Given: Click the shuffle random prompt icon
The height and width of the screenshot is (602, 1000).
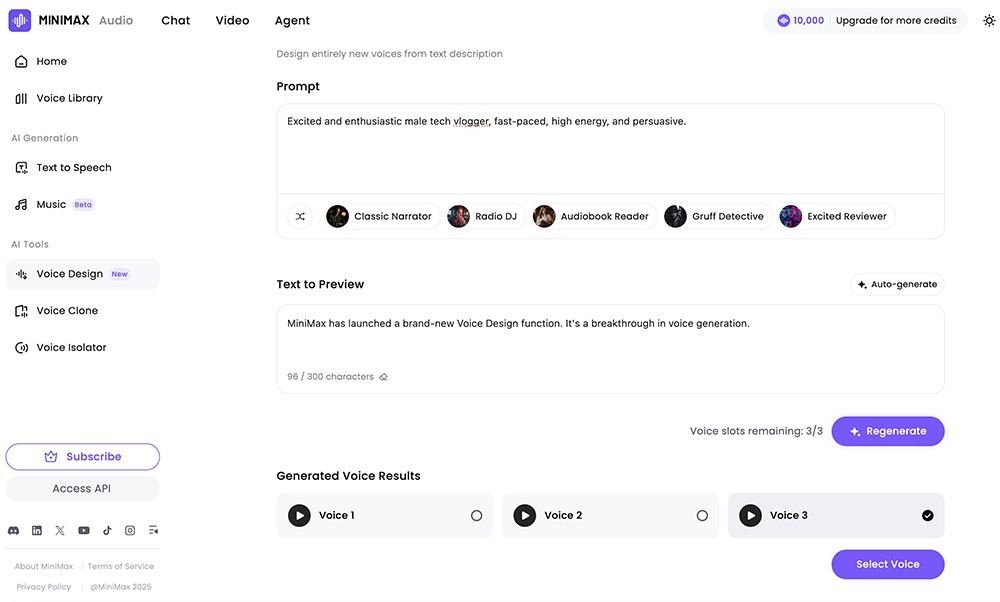Looking at the screenshot, I should [300, 216].
